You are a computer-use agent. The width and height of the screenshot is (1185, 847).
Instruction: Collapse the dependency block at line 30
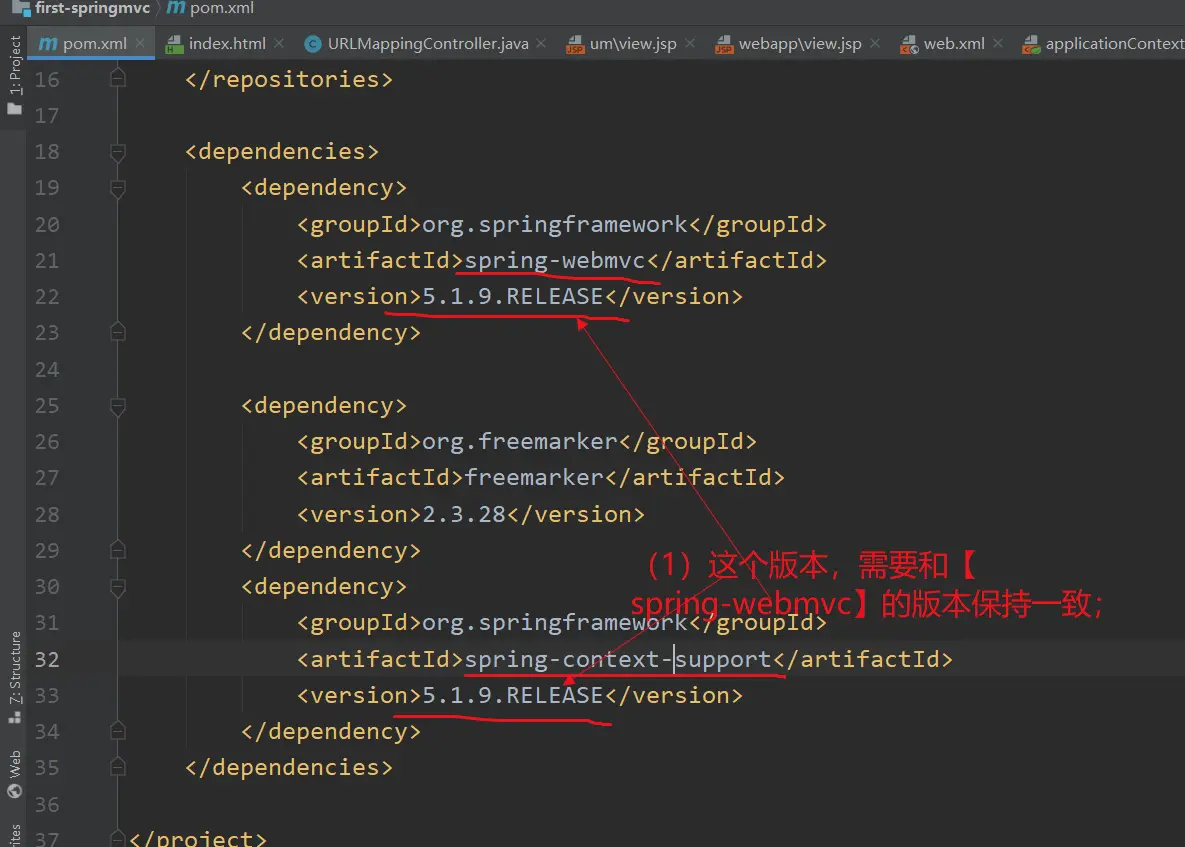[x=118, y=587]
